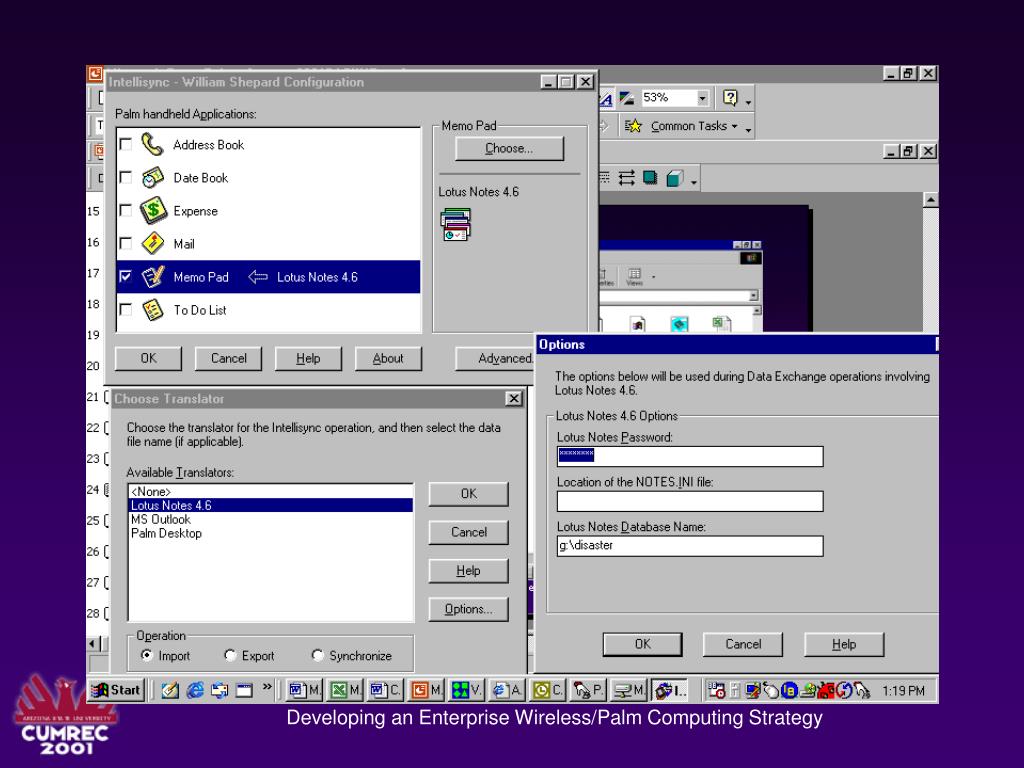
Task: Click the Memo Pad notepad icon
Action: pos(153,277)
